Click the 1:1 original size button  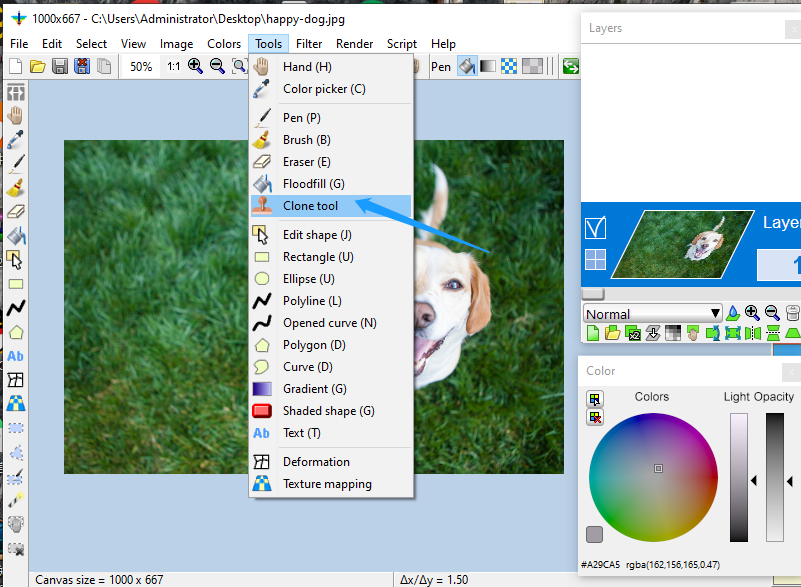tap(174, 67)
